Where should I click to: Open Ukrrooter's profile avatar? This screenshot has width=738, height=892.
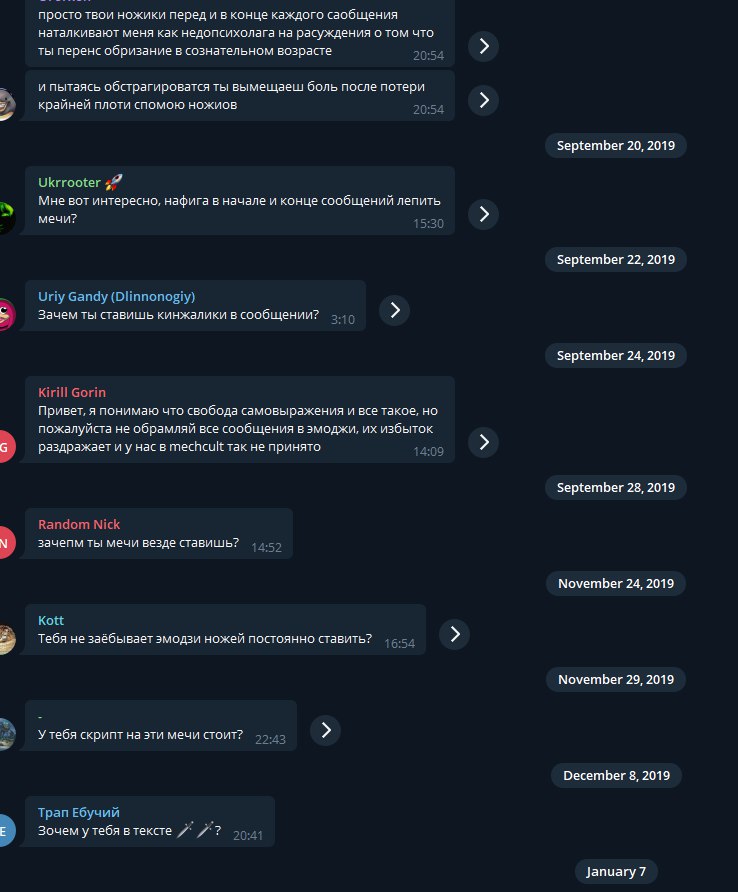click(x=6, y=218)
